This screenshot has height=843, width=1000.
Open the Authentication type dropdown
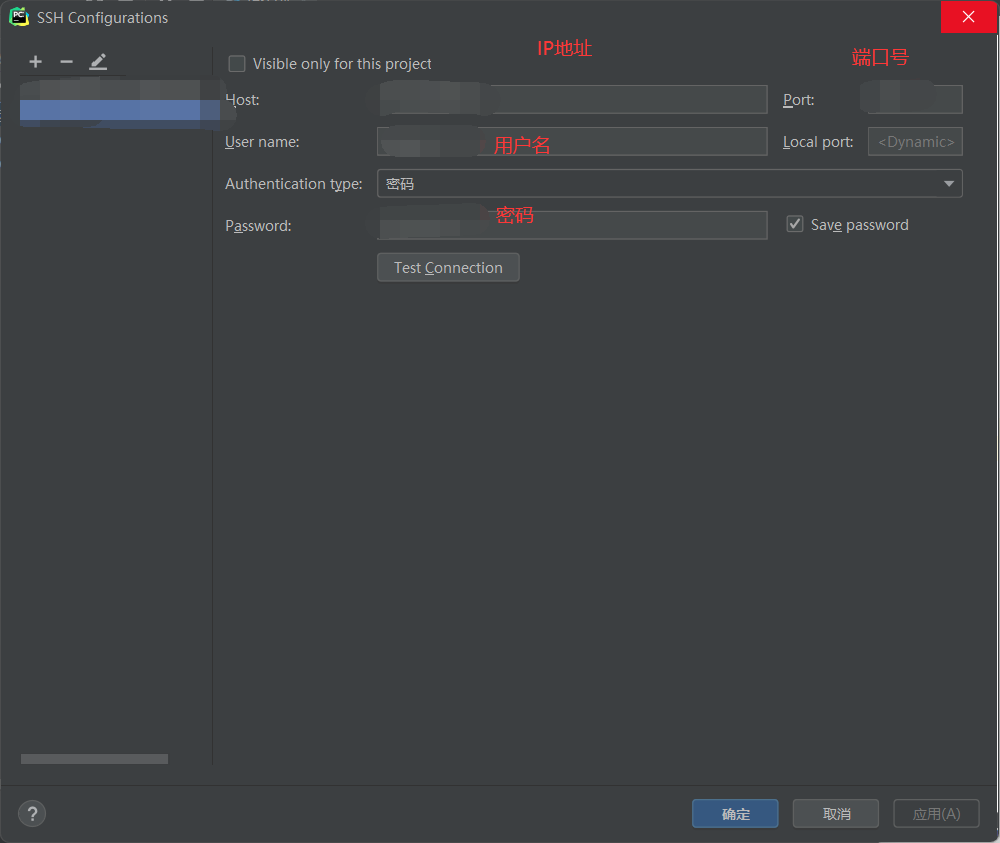(x=670, y=184)
